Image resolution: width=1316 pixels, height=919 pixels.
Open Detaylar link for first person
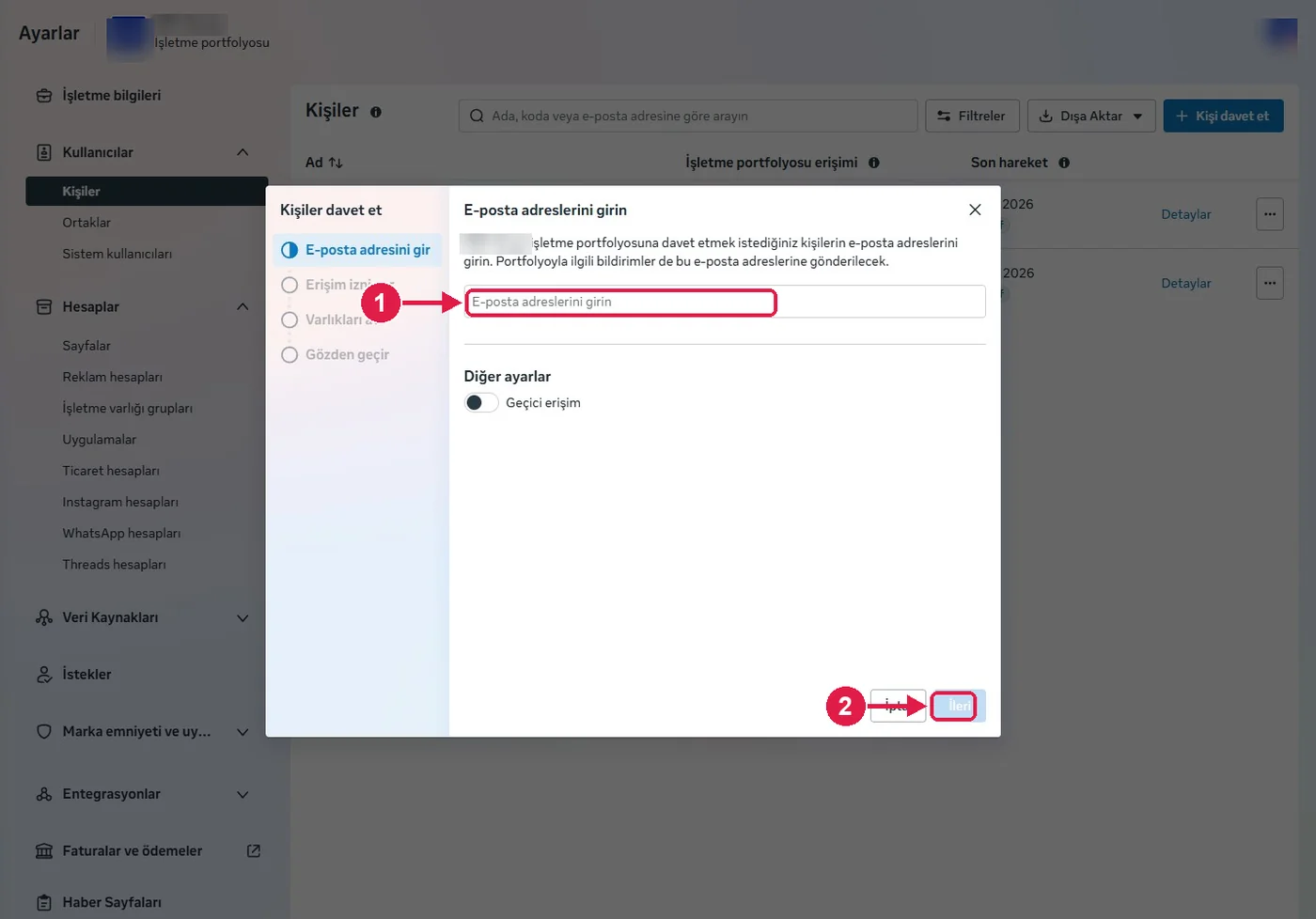tap(1186, 214)
